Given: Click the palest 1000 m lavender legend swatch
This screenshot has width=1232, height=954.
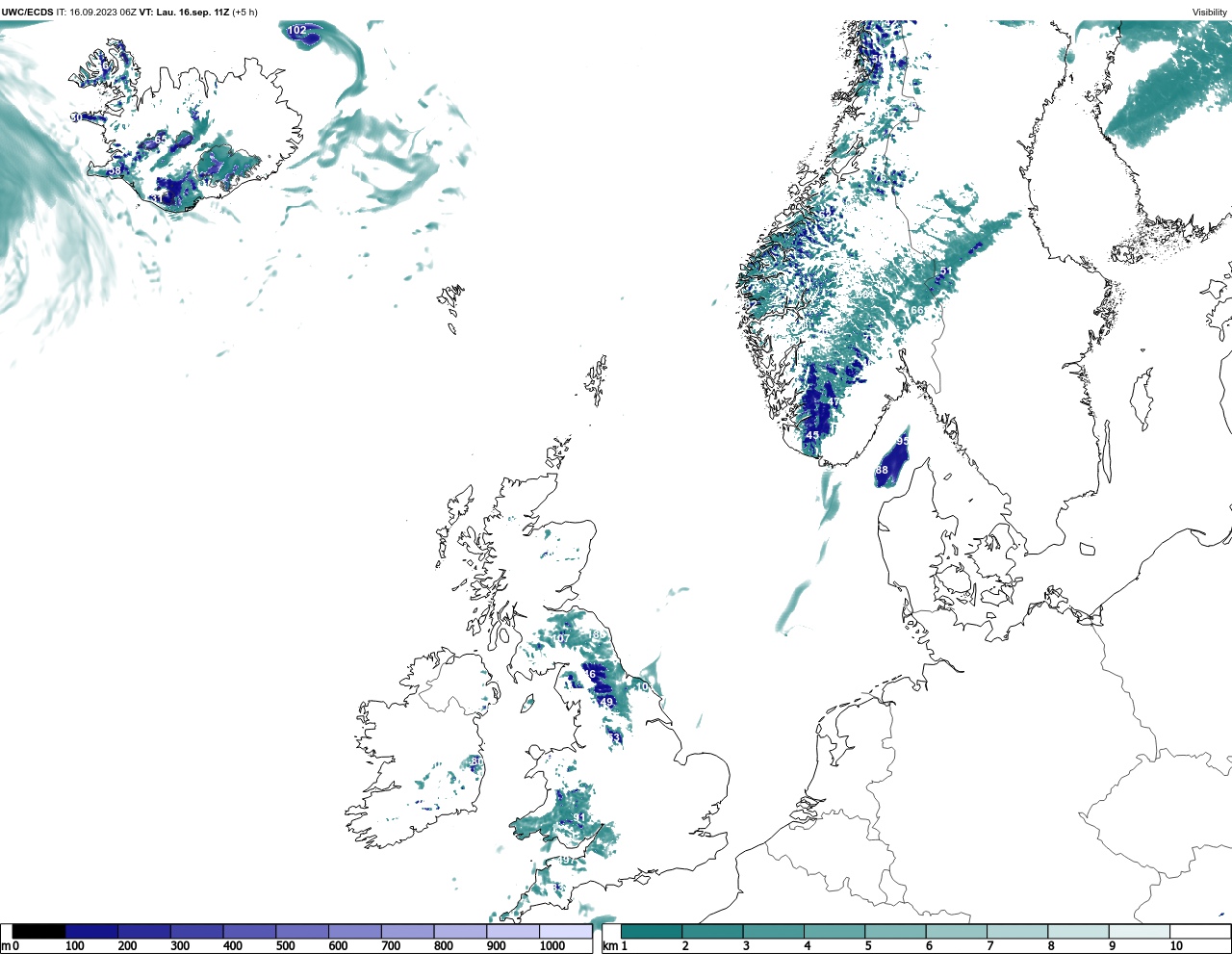Looking at the screenshot, I should (564, 931).
